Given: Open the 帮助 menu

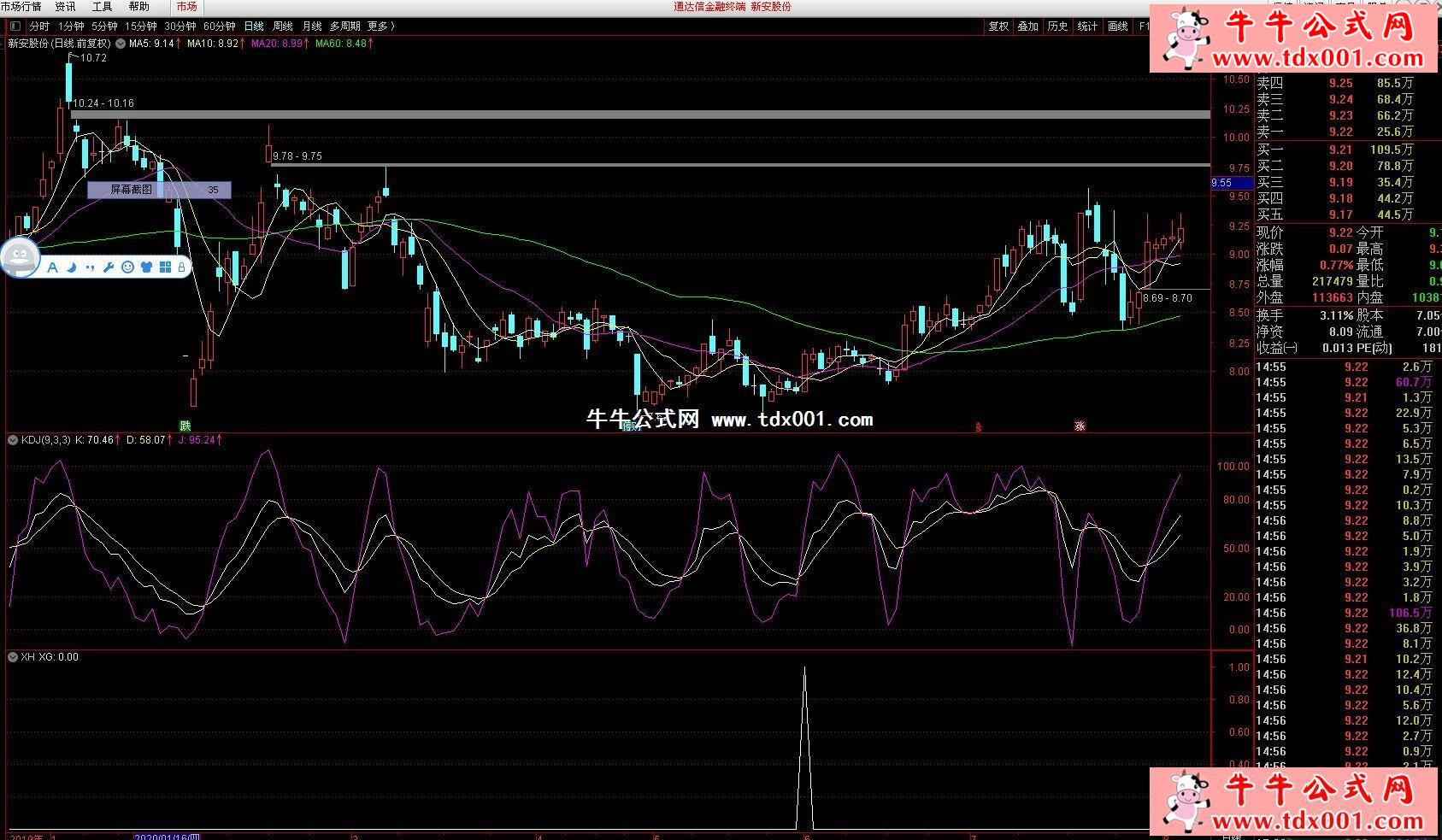Looking at the screenshot, I should 139,6.
